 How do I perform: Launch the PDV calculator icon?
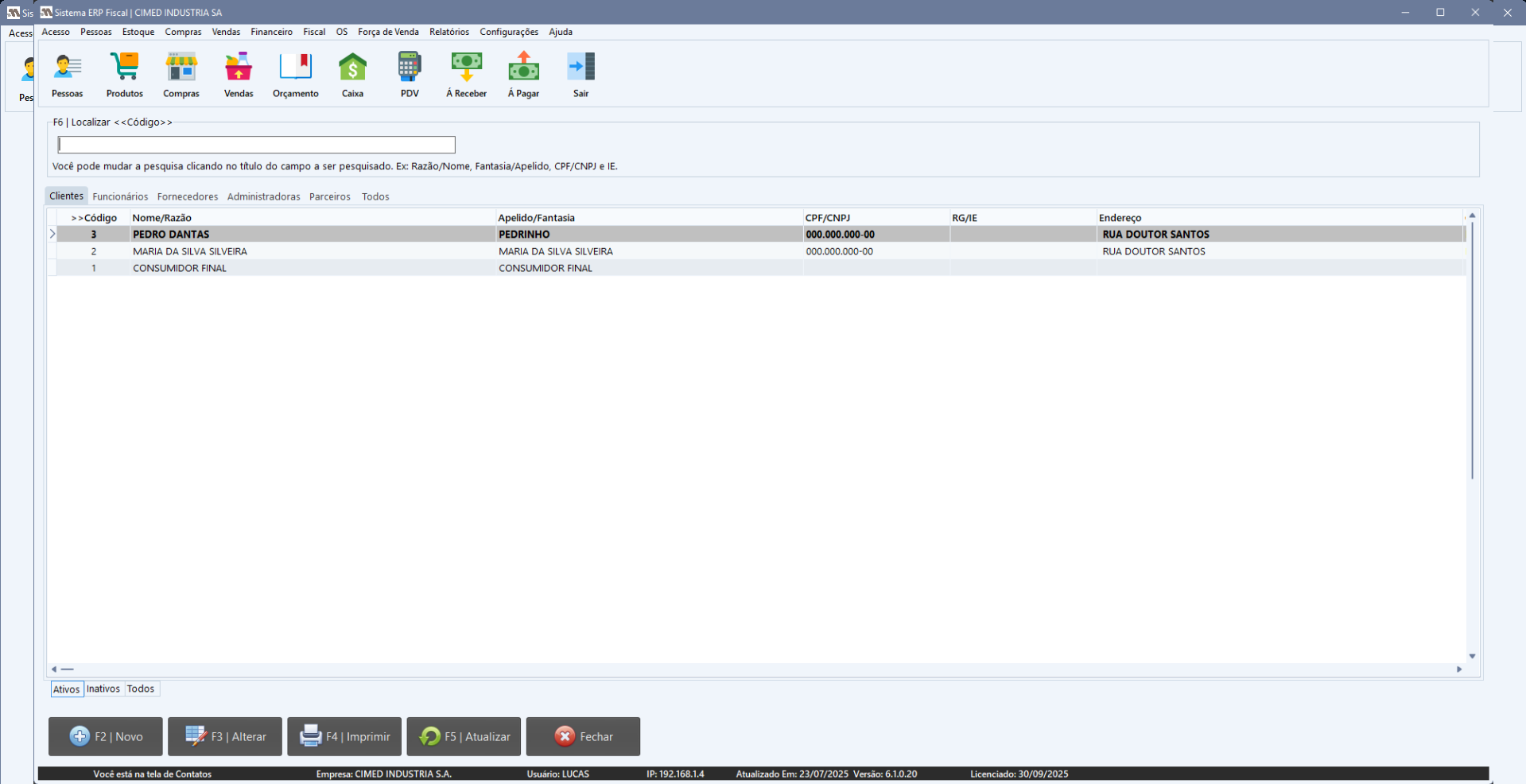click(x=410, y=68)
